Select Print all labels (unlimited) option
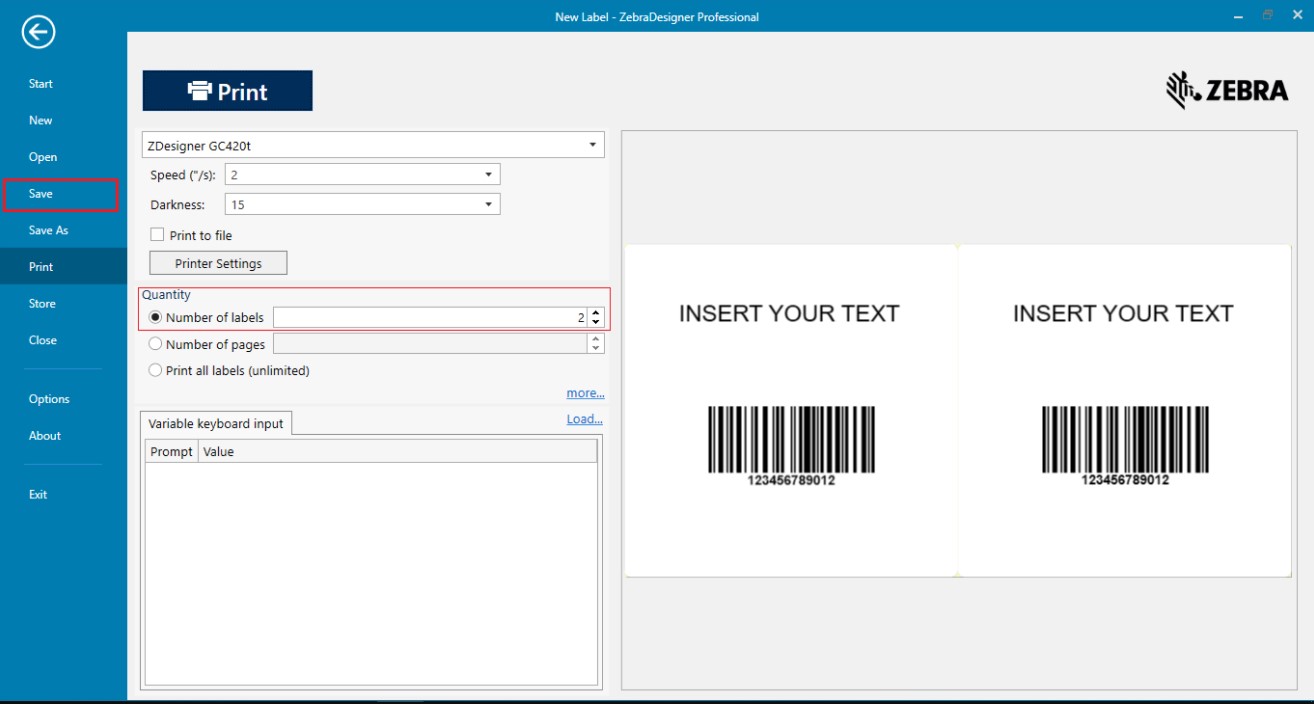This screenshot has width=1314, height=704. coord(155,370)
